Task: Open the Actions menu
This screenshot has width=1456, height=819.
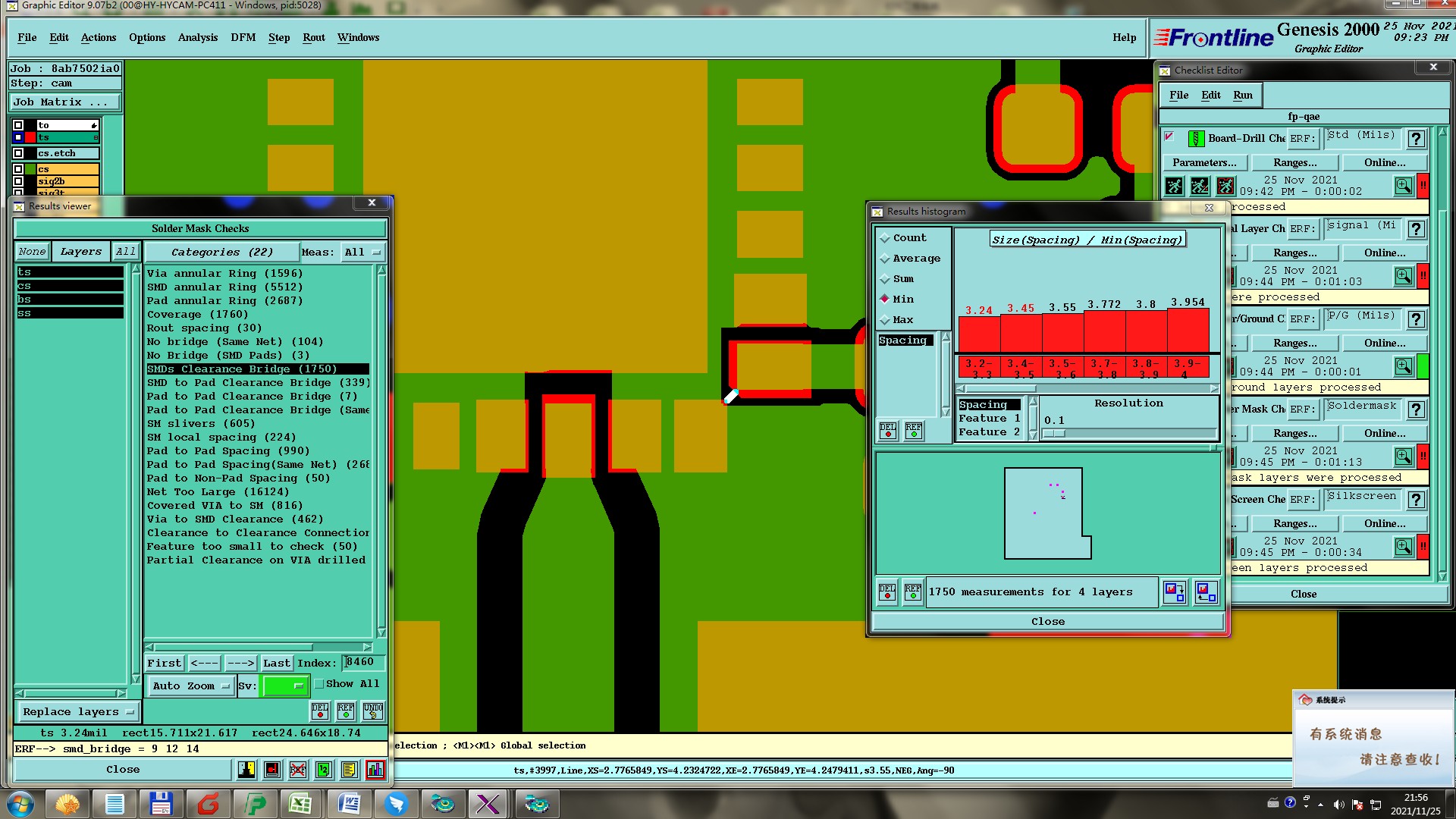Action: pos(99,37)
